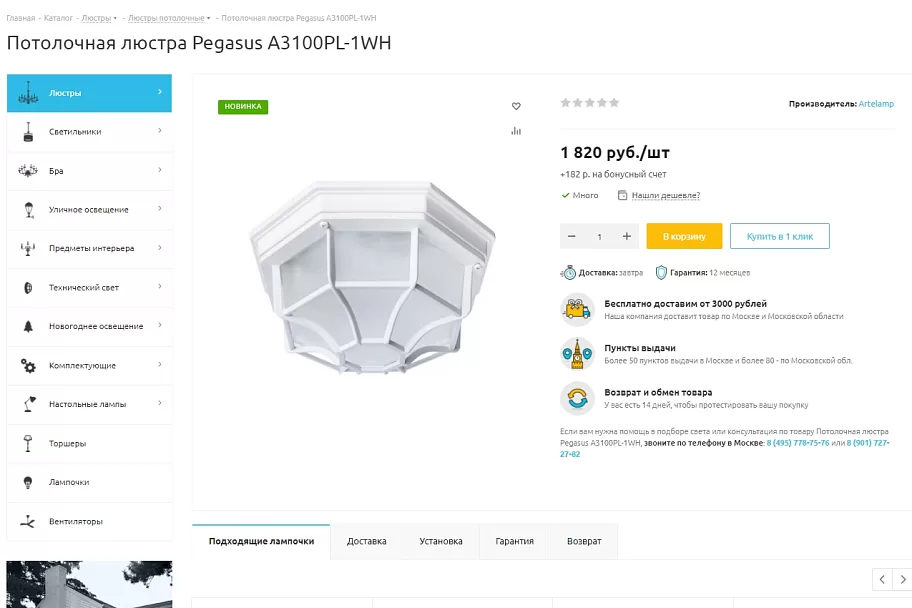Click the quantity input field
The width and height of the screenshot is (912, 608).
(599, 236)
